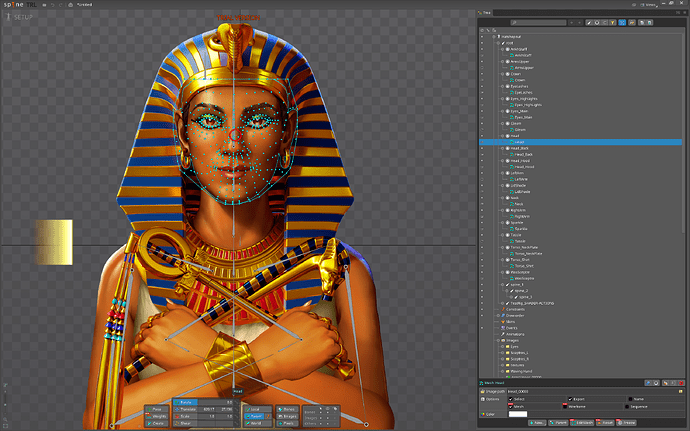Click the paste icon in tree toolbar
690x431 pixels.
click(650, 22)
